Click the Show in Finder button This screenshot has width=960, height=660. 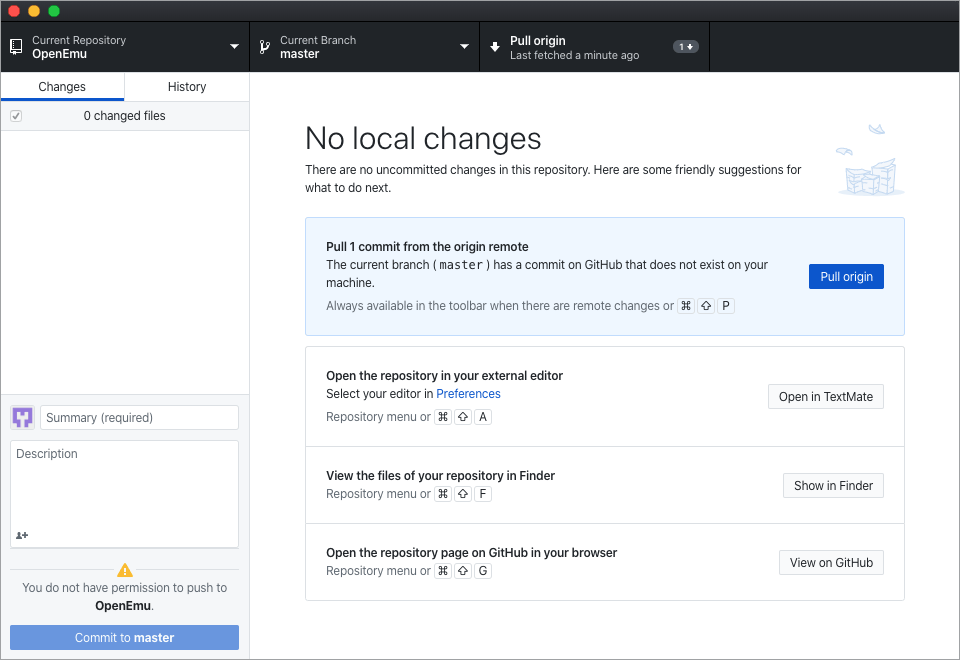[833, 486]
